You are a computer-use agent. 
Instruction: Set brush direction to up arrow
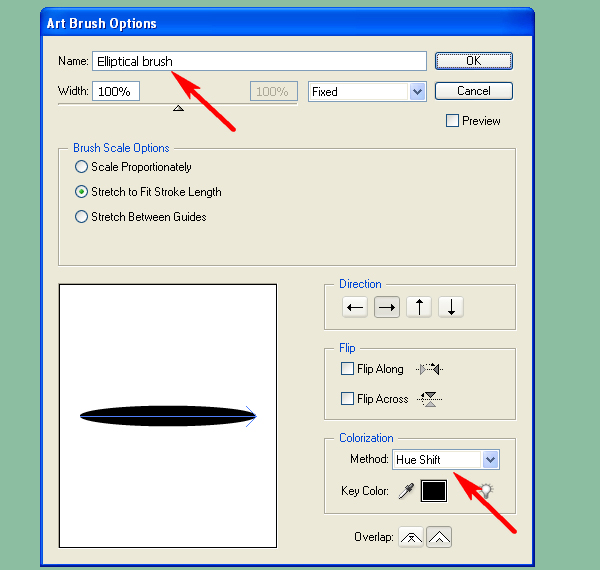(419, 307)
